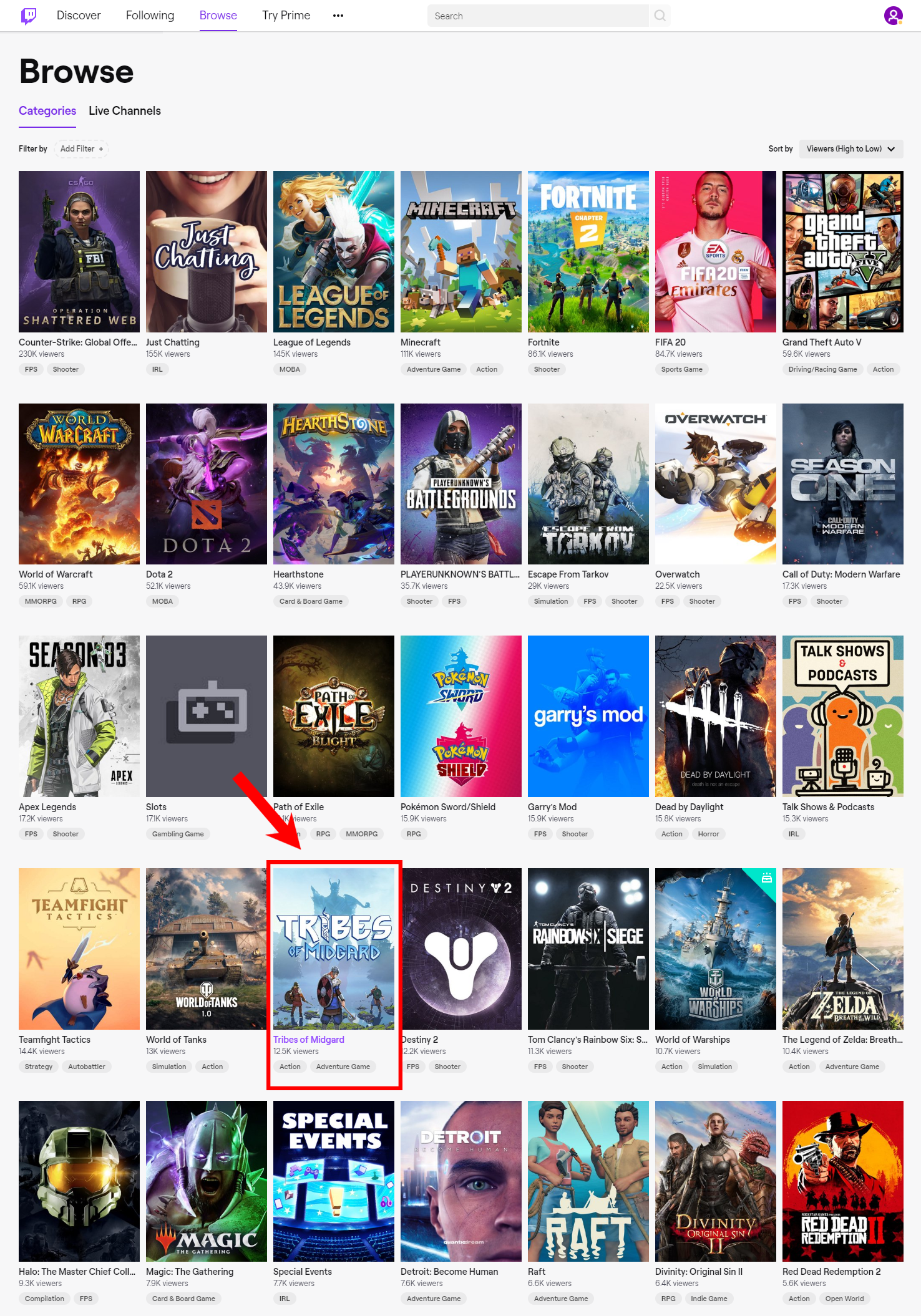Viewport: 921px width, 1316px height.
Task: Open the Minecraft cover art
Action: click(x=461, y=251)
